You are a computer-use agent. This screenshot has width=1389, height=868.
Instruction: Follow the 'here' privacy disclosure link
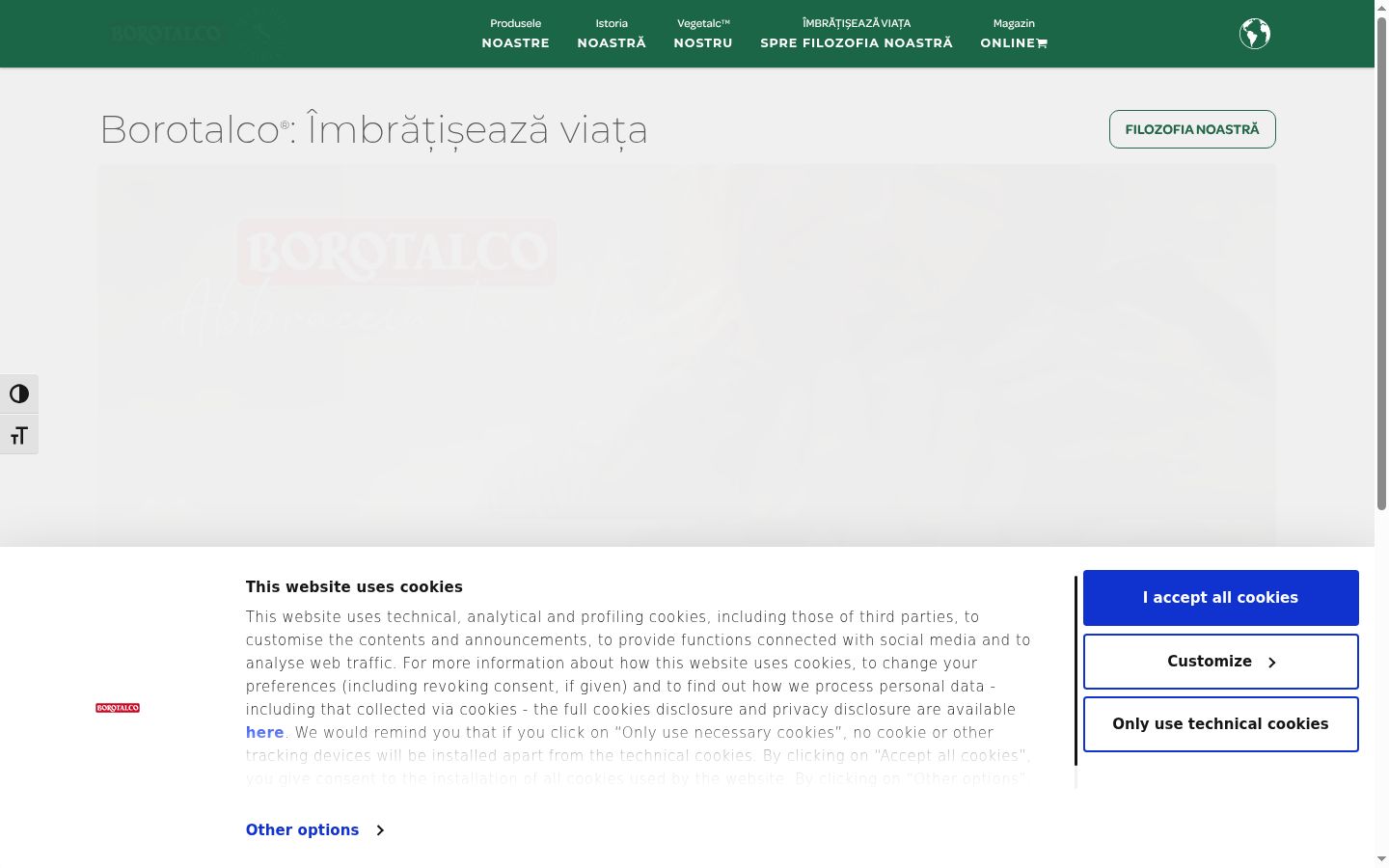[x=264, y=733]
